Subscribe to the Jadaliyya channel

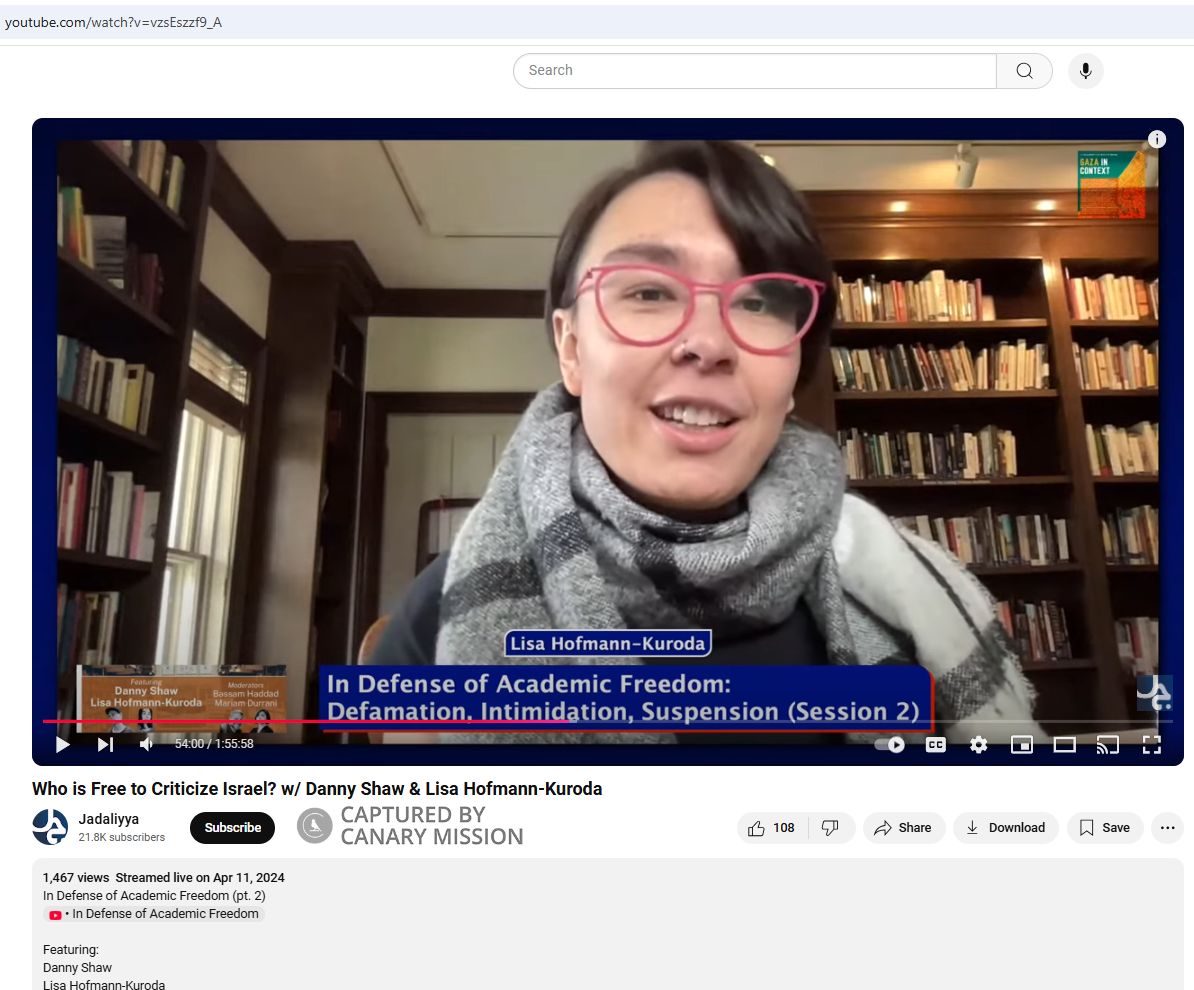point(232,828)
